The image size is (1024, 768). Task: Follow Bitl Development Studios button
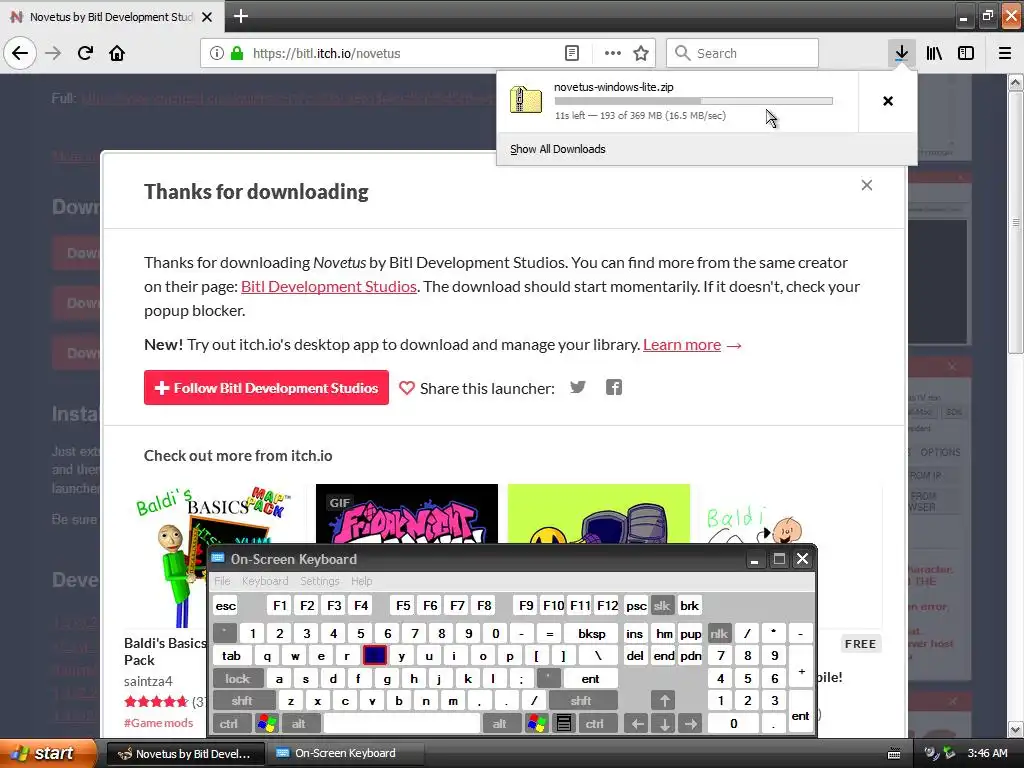tap(266, 387)
